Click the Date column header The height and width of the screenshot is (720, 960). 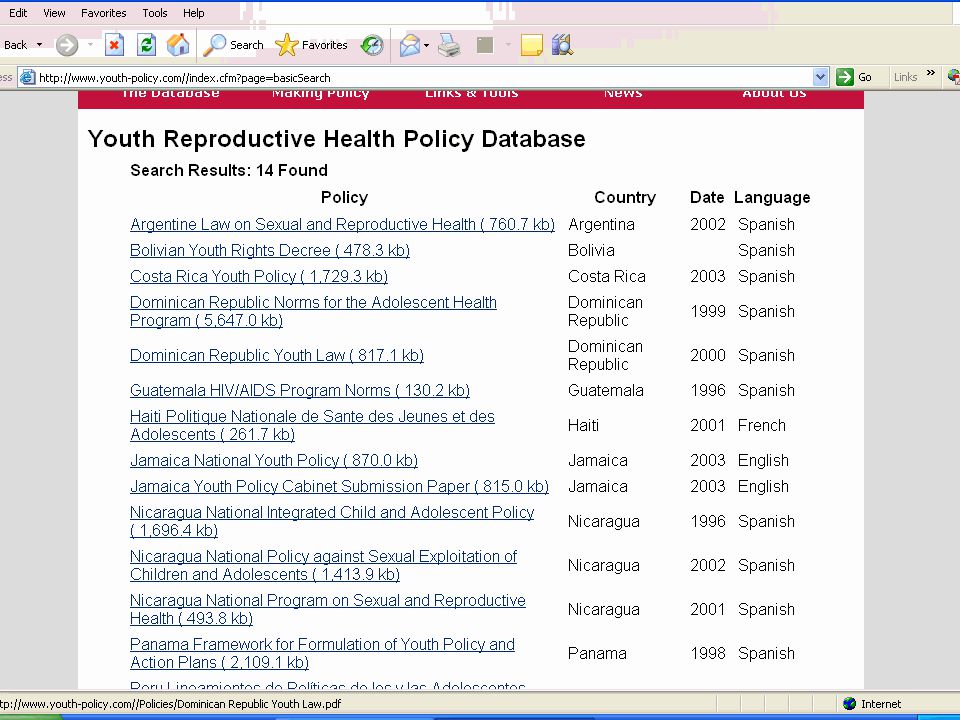pyautogui.click(x=707, y=197)
